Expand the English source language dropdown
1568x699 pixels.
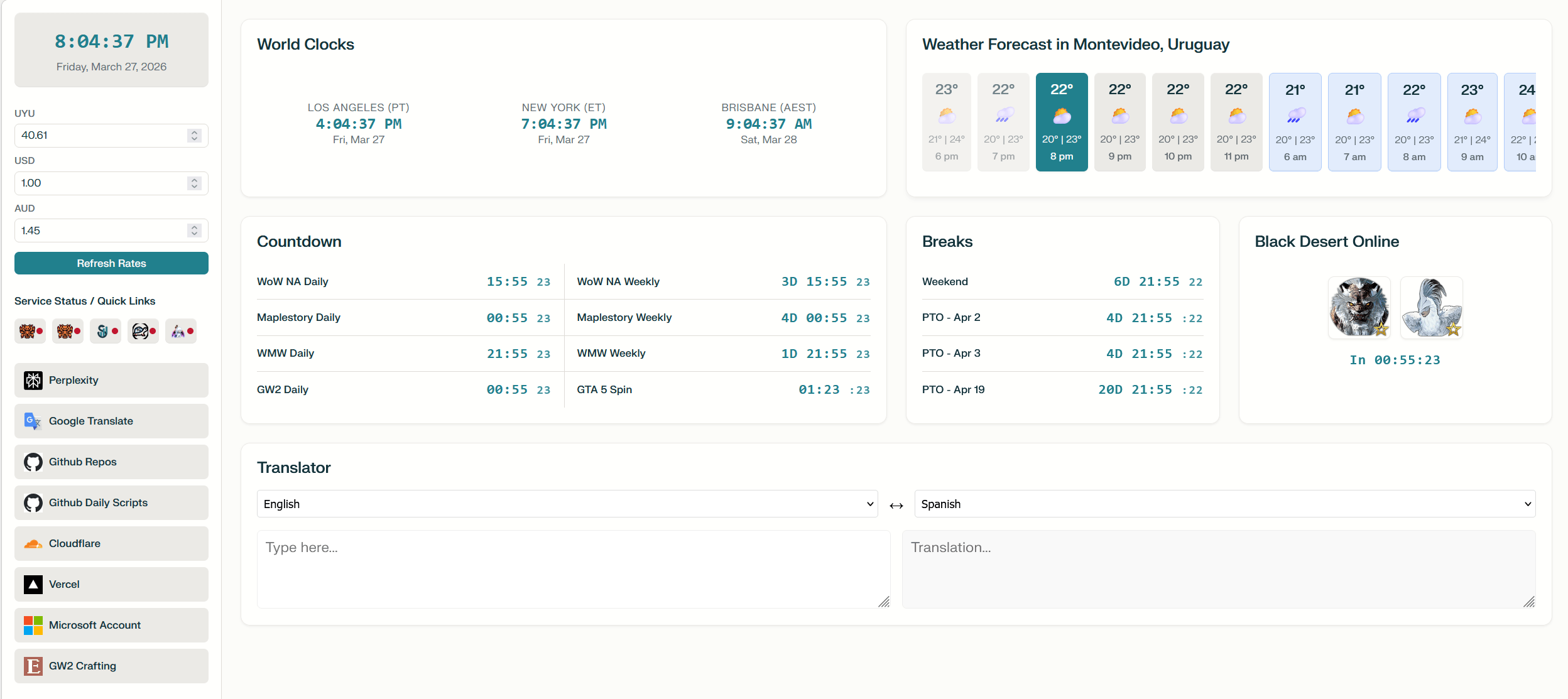pyautogui.click(x=567, y=504)
